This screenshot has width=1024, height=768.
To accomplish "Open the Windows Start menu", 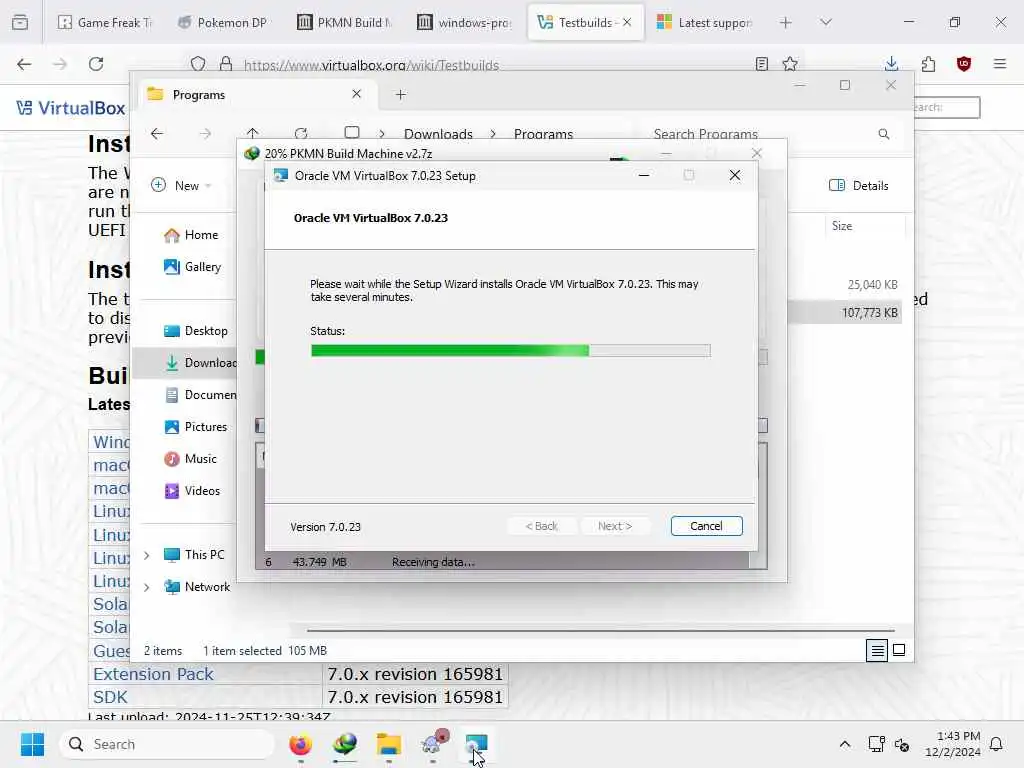I will coord(32,744).
